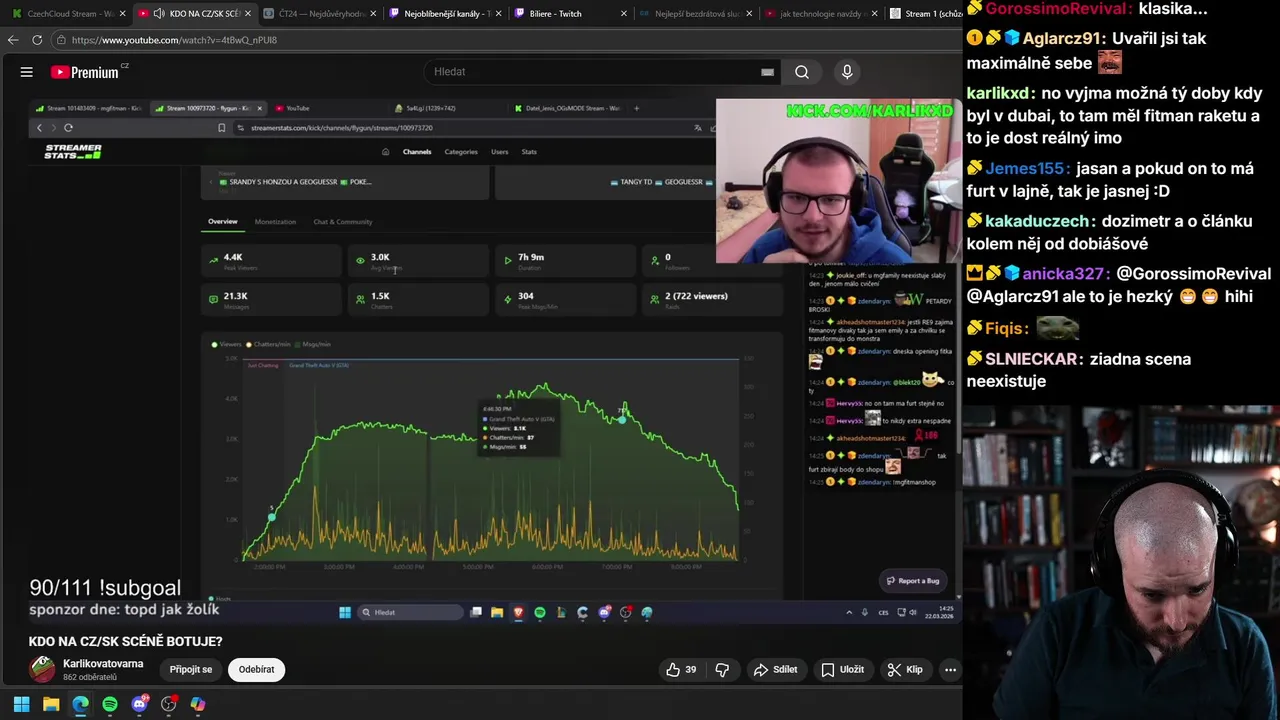
Task: Open Windows Start button on bottom taskbar
Action: (21, 704)
